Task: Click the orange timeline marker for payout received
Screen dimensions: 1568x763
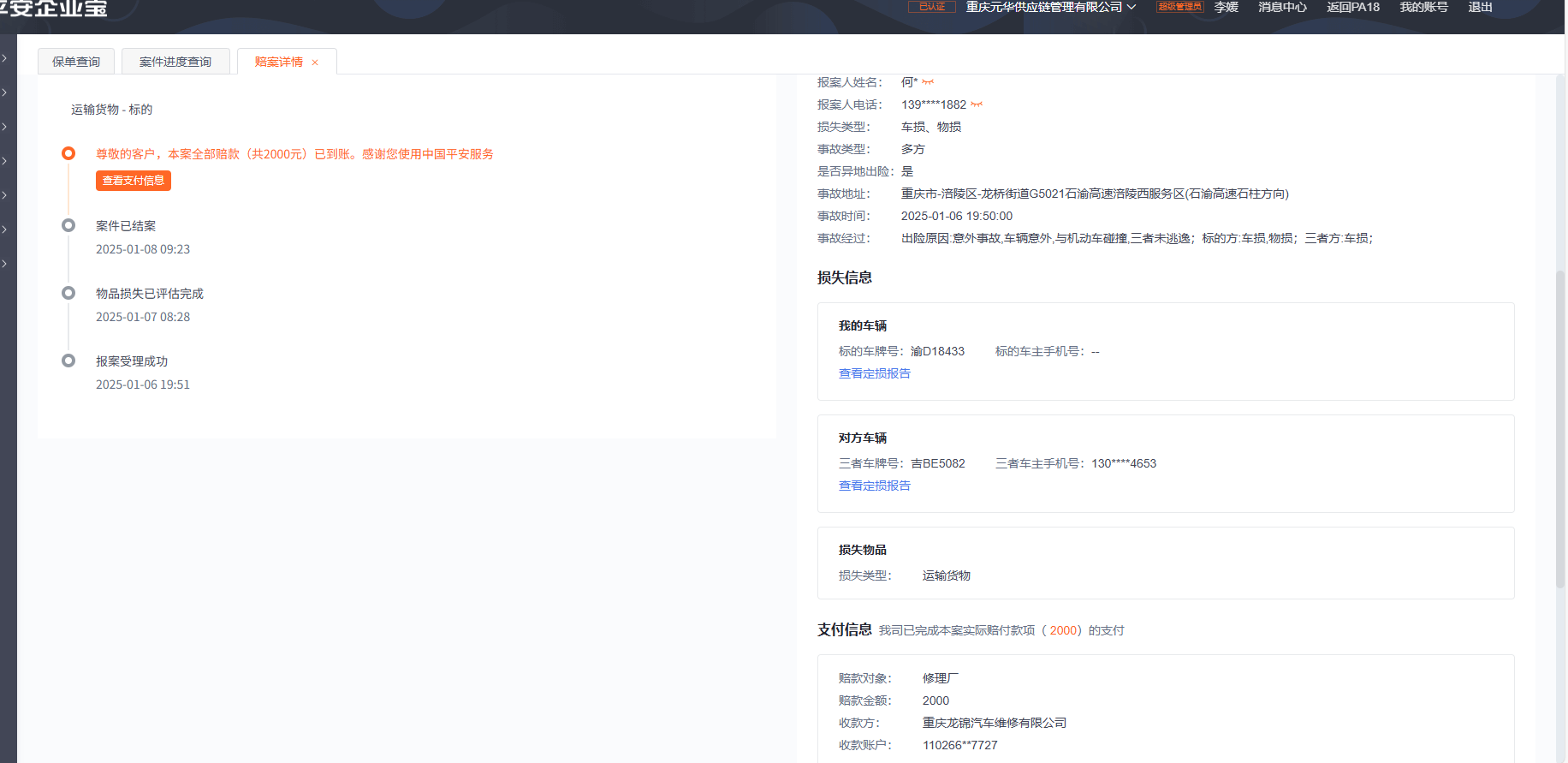Action: click(x=68, y=153)
